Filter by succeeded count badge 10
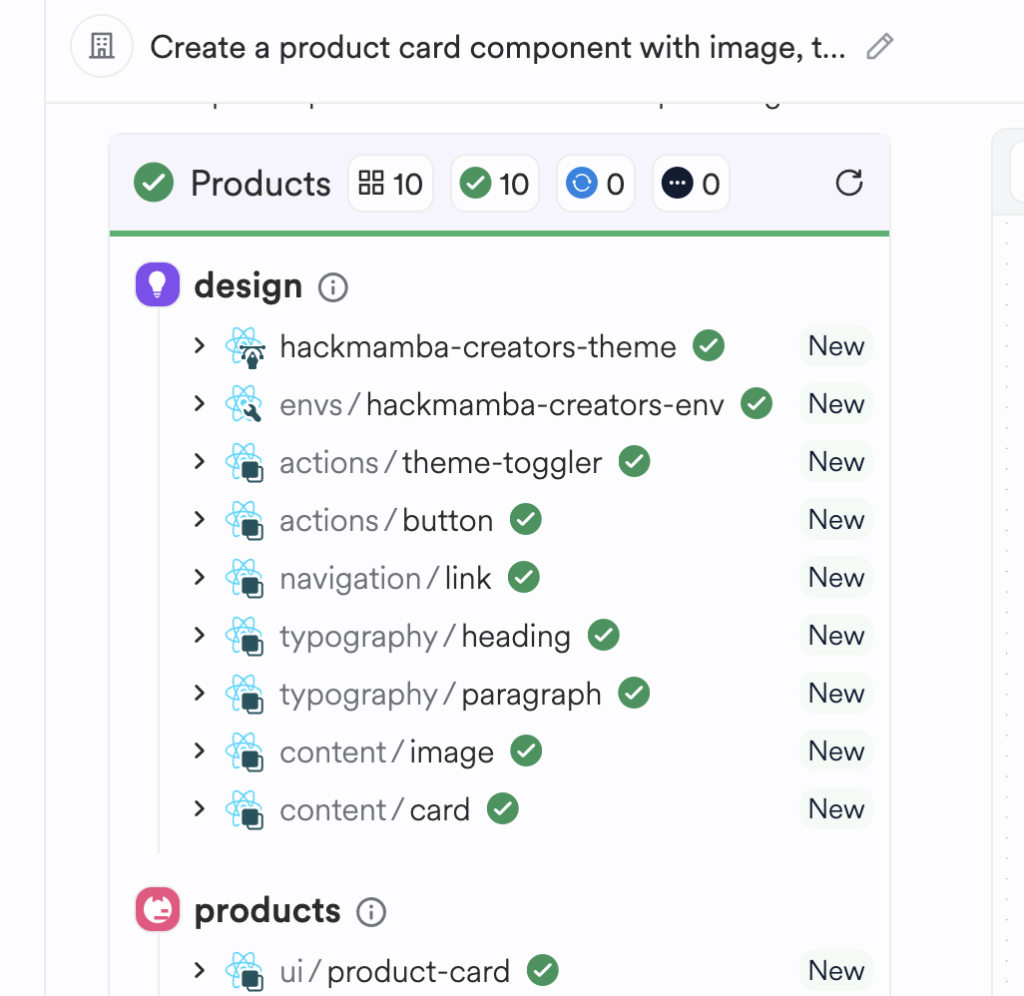The image size is (1024, 996). [495, 184]
